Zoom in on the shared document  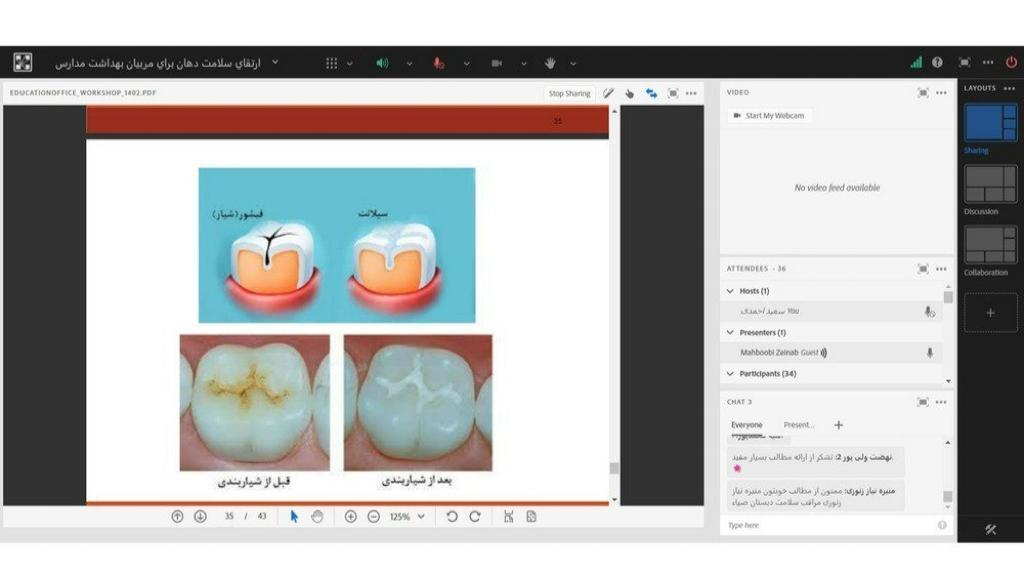pos(351,517)
